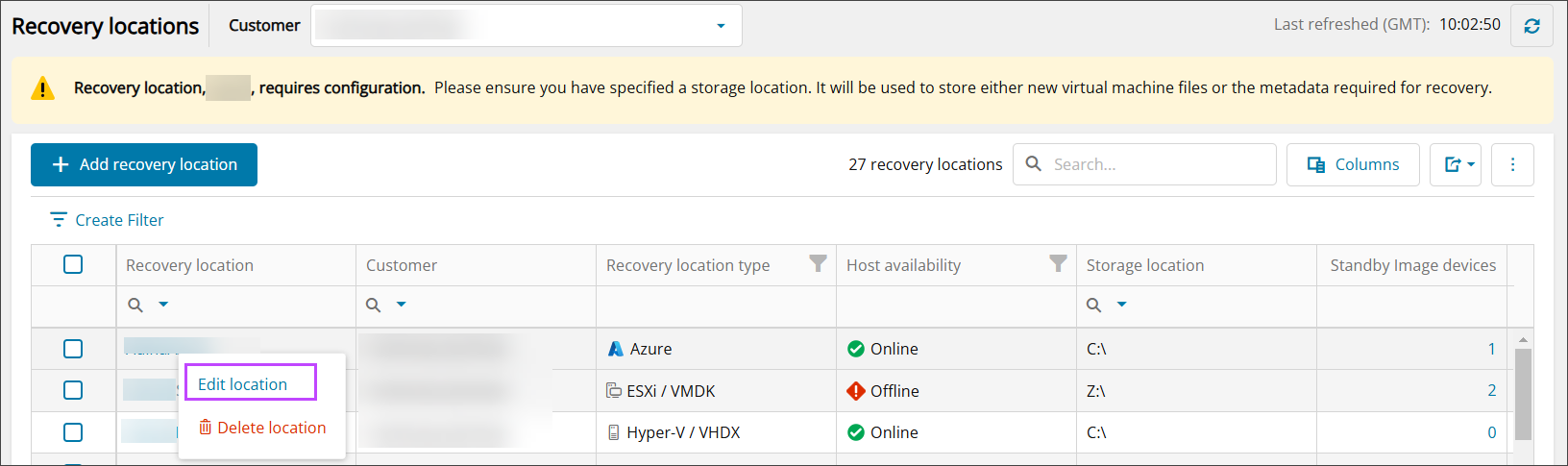Click search icon under Customer column
Image resolution: width=1568 pixels, height=466 pixels.
pos(374,305)
